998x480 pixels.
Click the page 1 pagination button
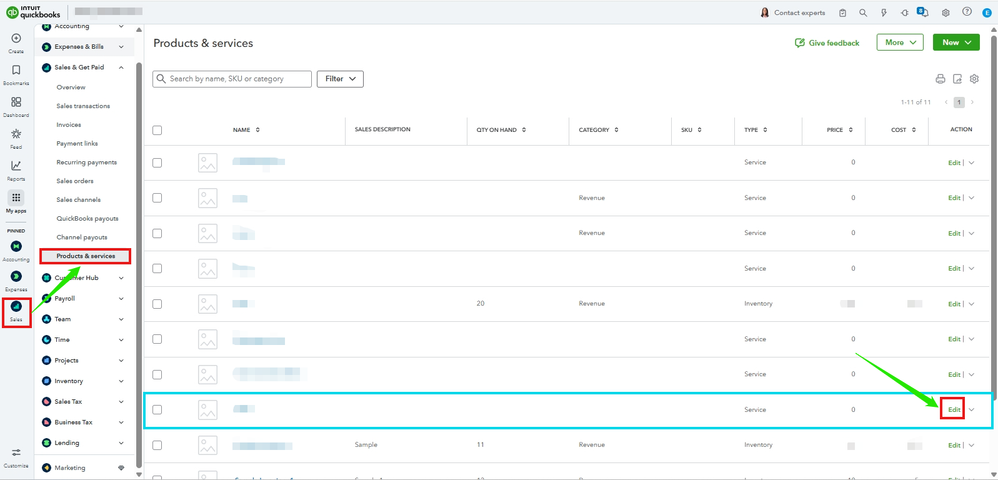tap(959, 102)
